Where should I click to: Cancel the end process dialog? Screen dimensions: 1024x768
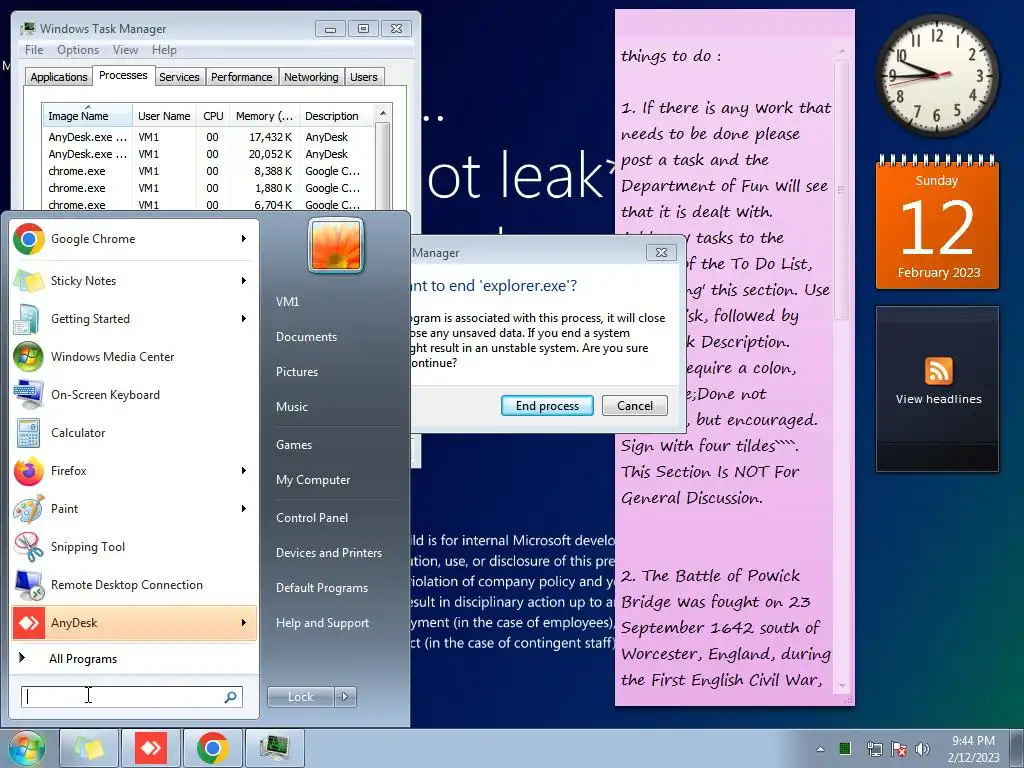[x=635, y=406]
